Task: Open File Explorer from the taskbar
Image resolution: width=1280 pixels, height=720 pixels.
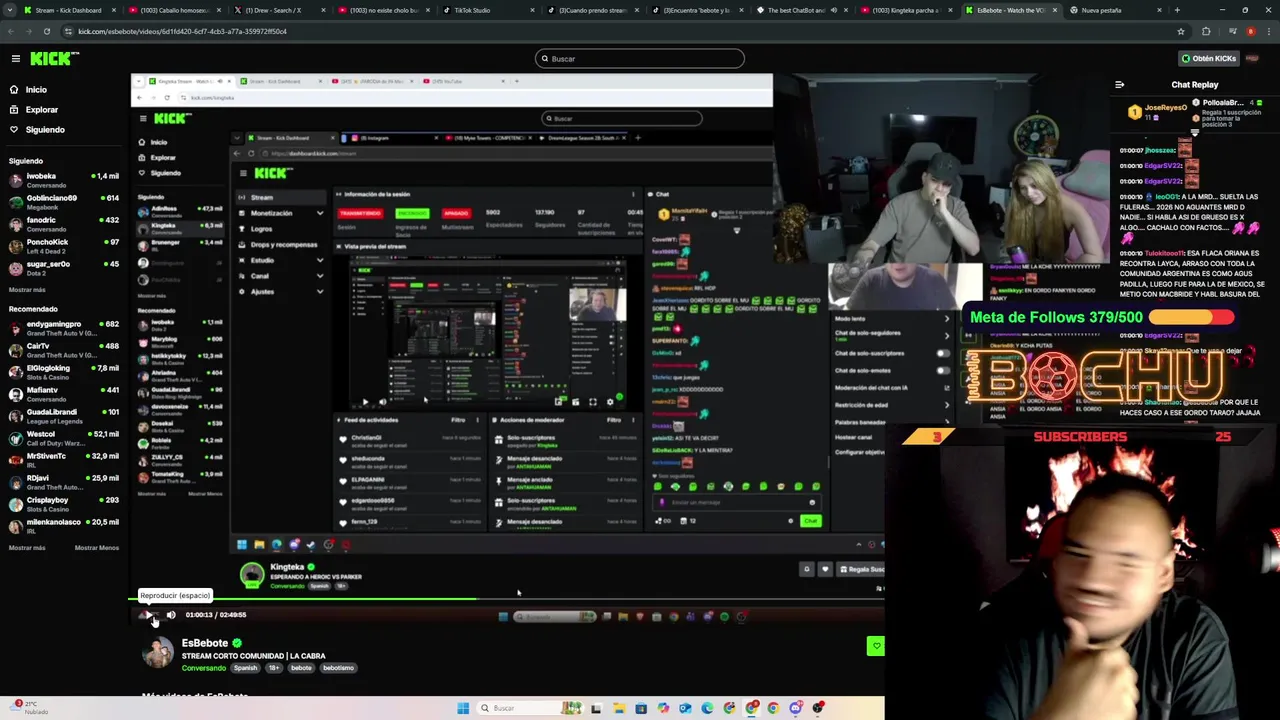Action: (x=619, y=708)
